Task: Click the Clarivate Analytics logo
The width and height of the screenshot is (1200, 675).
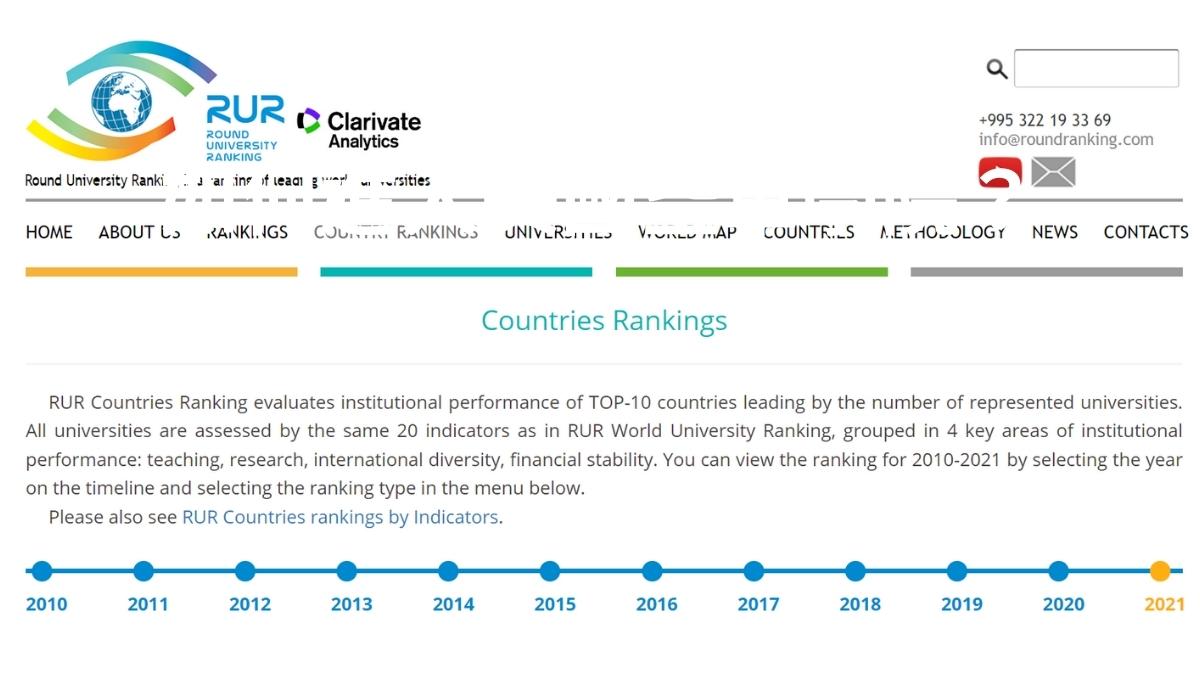Action: coord(359,130)
